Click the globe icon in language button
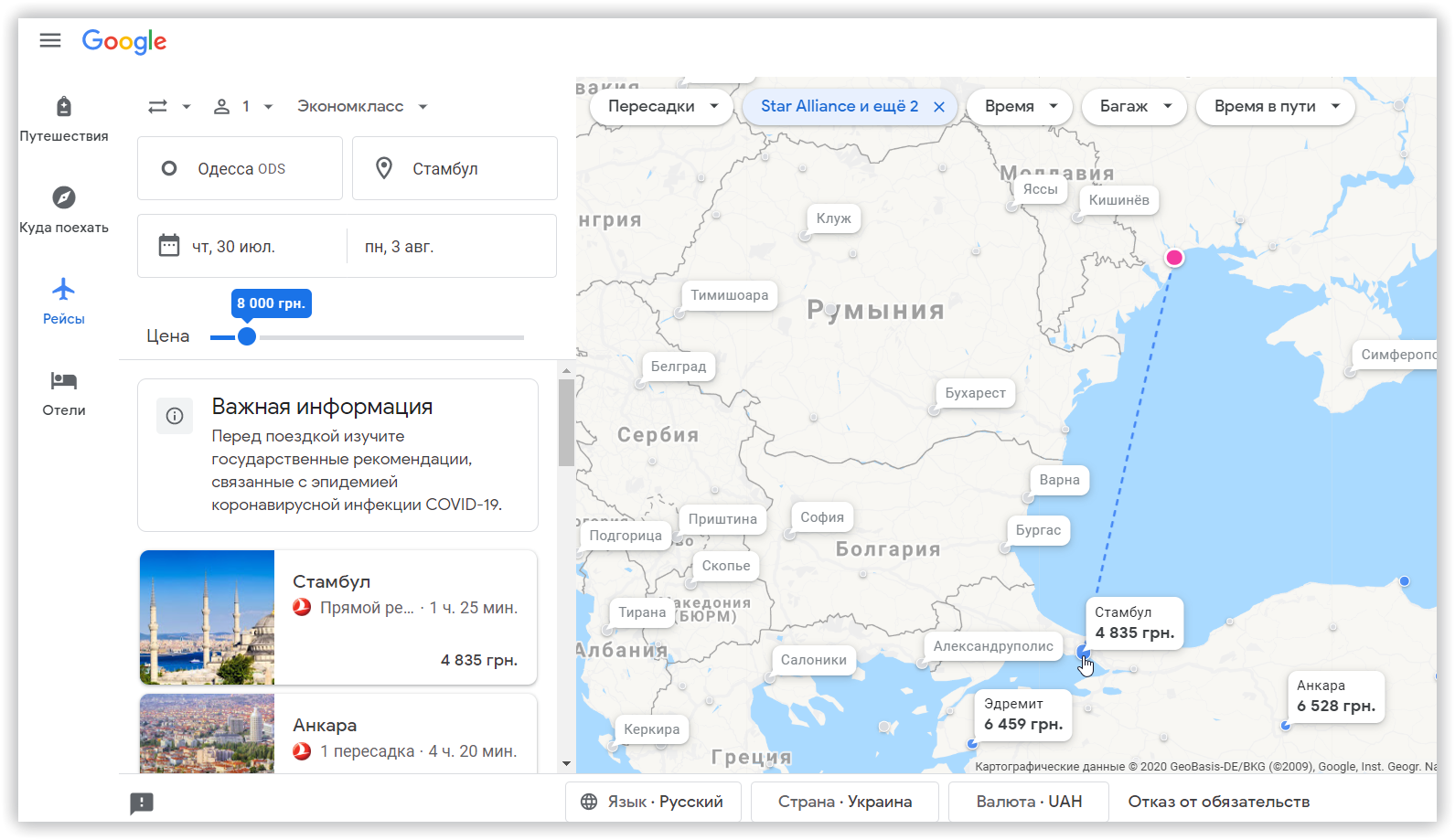 pyautogui.click(x=589, y=802)
